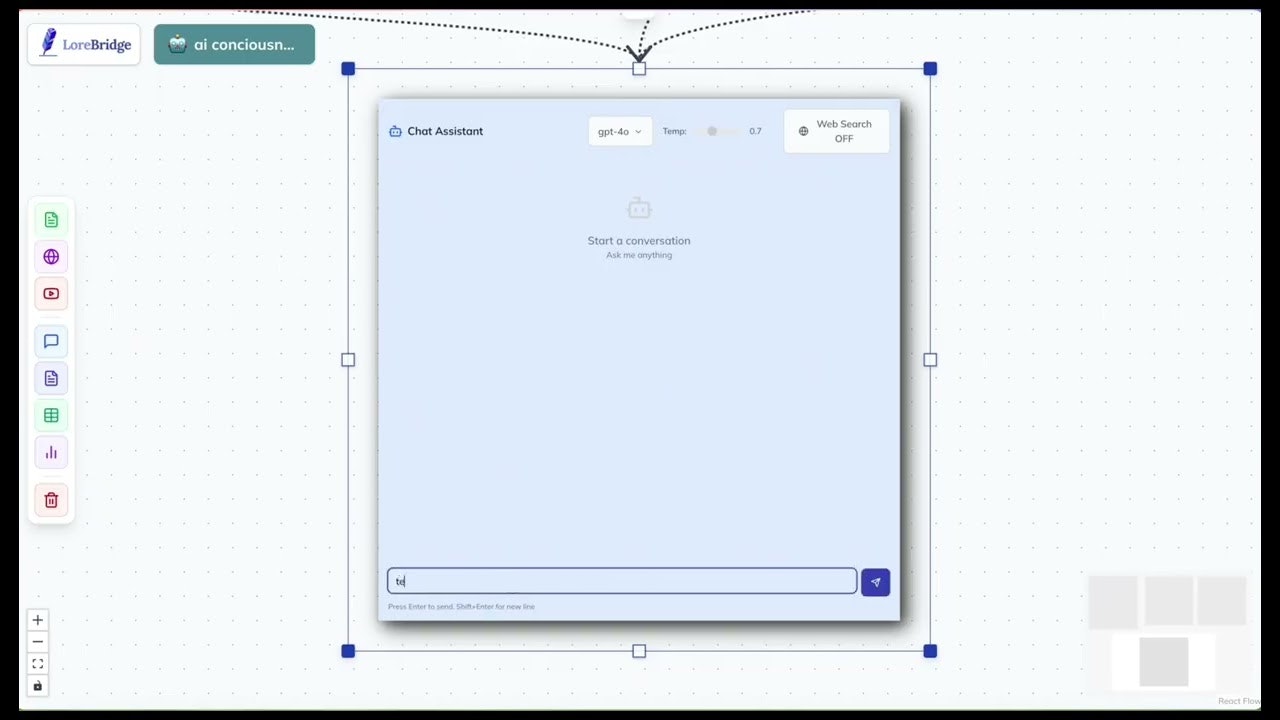Click the bottom-left blue corner handle
This screenshot has width=1280, height=720.
pos(348,651)
